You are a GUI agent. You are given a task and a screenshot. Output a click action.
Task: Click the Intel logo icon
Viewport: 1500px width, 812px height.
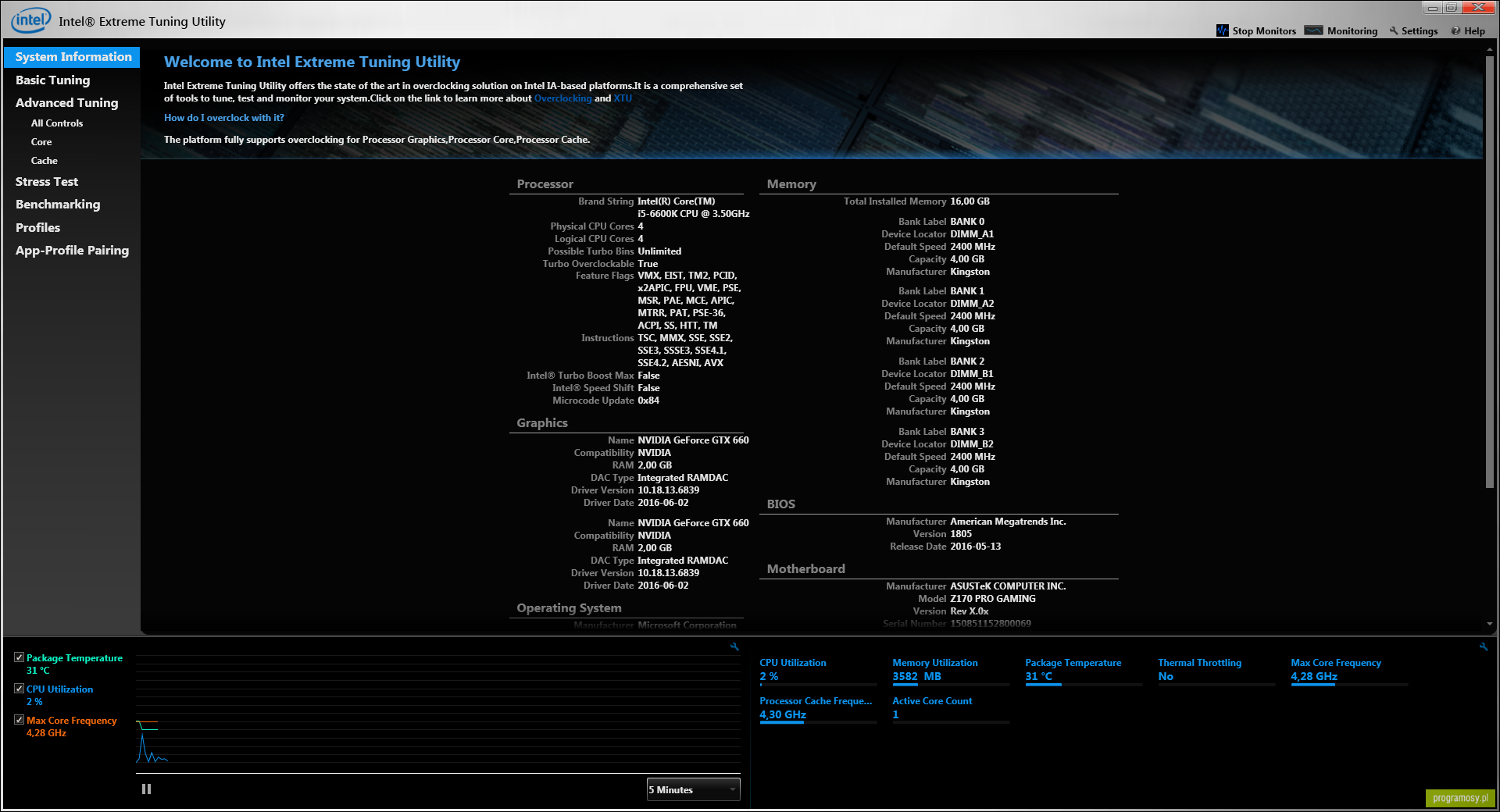(x=31, y=20)
